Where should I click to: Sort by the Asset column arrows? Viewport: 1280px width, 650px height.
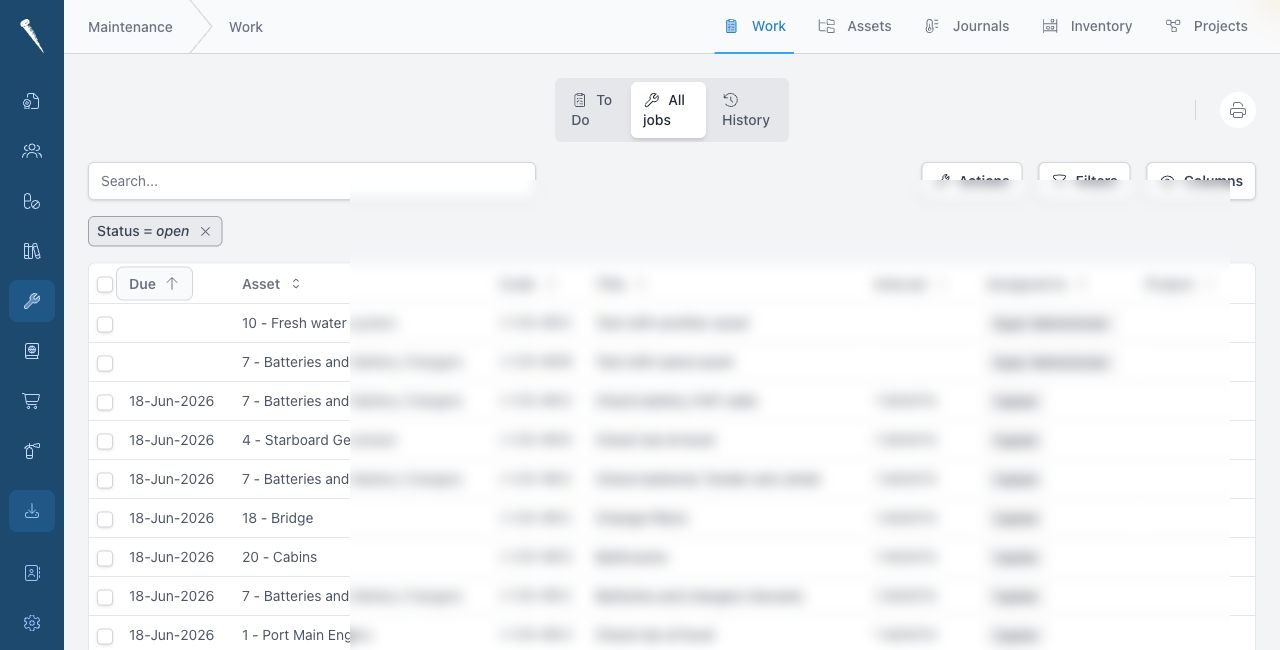coord(296,284)
